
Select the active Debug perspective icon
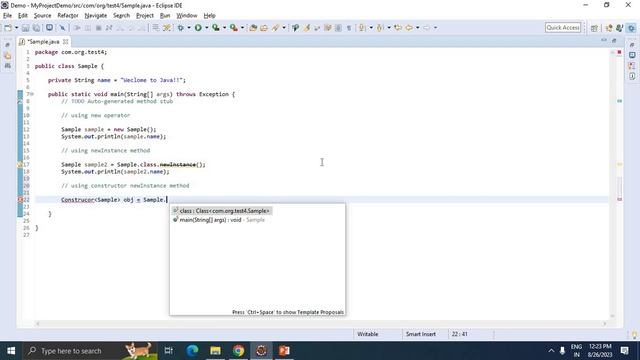pos(631,28)
